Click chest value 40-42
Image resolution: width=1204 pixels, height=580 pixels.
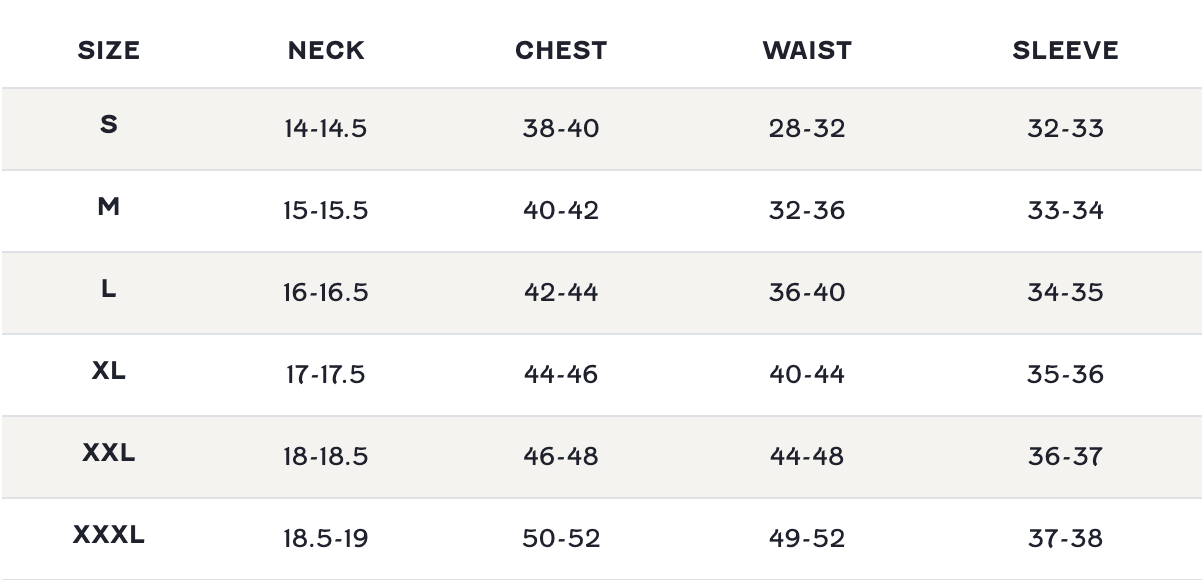[x=561, y=211]
